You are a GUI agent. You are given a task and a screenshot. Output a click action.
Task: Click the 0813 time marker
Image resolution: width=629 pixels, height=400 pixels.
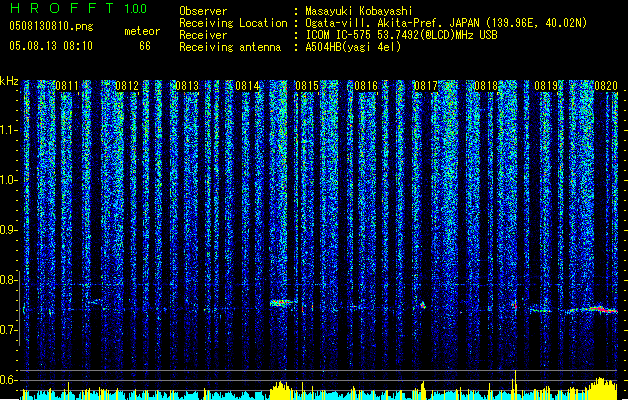(x=187, y=86)
